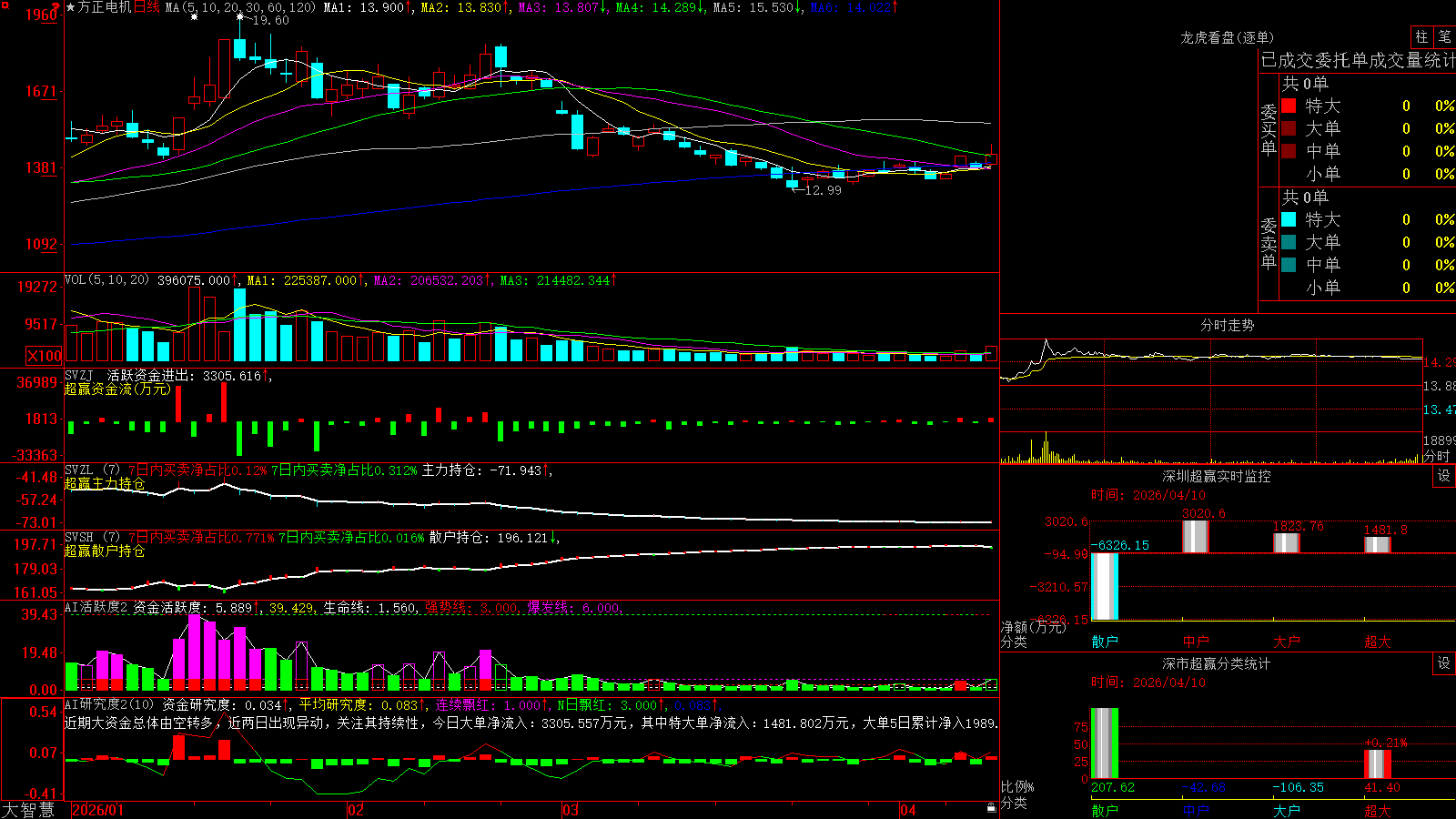The width and height of the screenshot is (1456, 819).
Task: Click the 超大 bar labeled 1481.8
Action: coord(1378,544)
